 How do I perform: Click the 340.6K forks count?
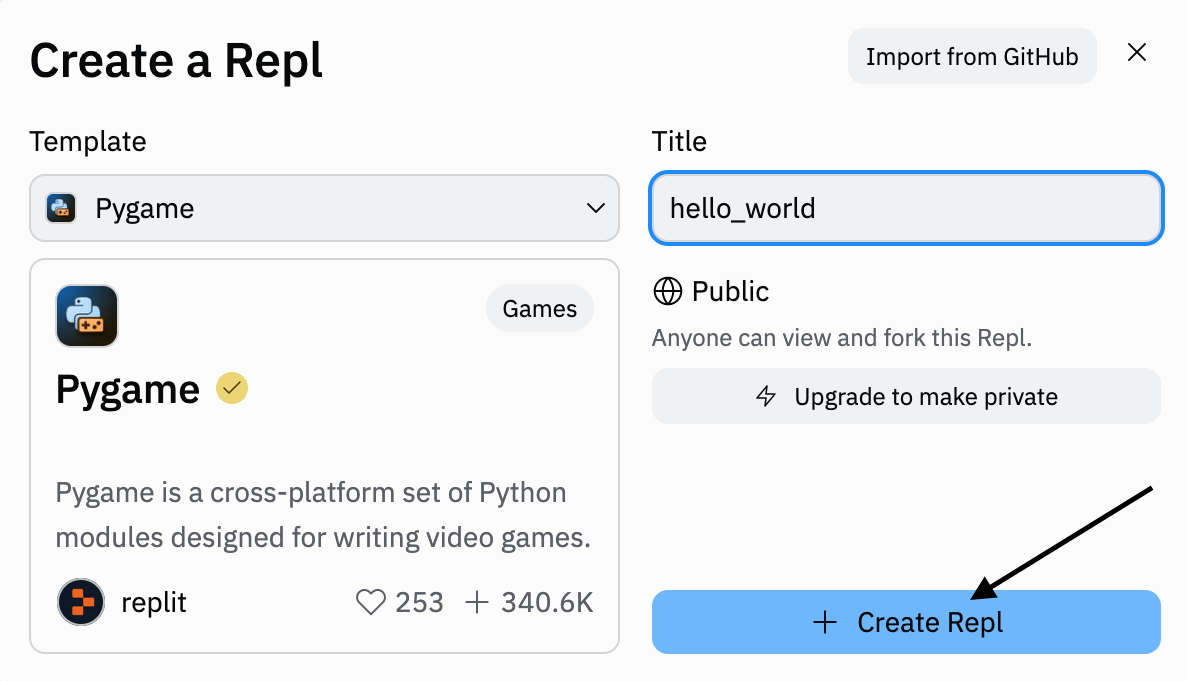point(547,602)
